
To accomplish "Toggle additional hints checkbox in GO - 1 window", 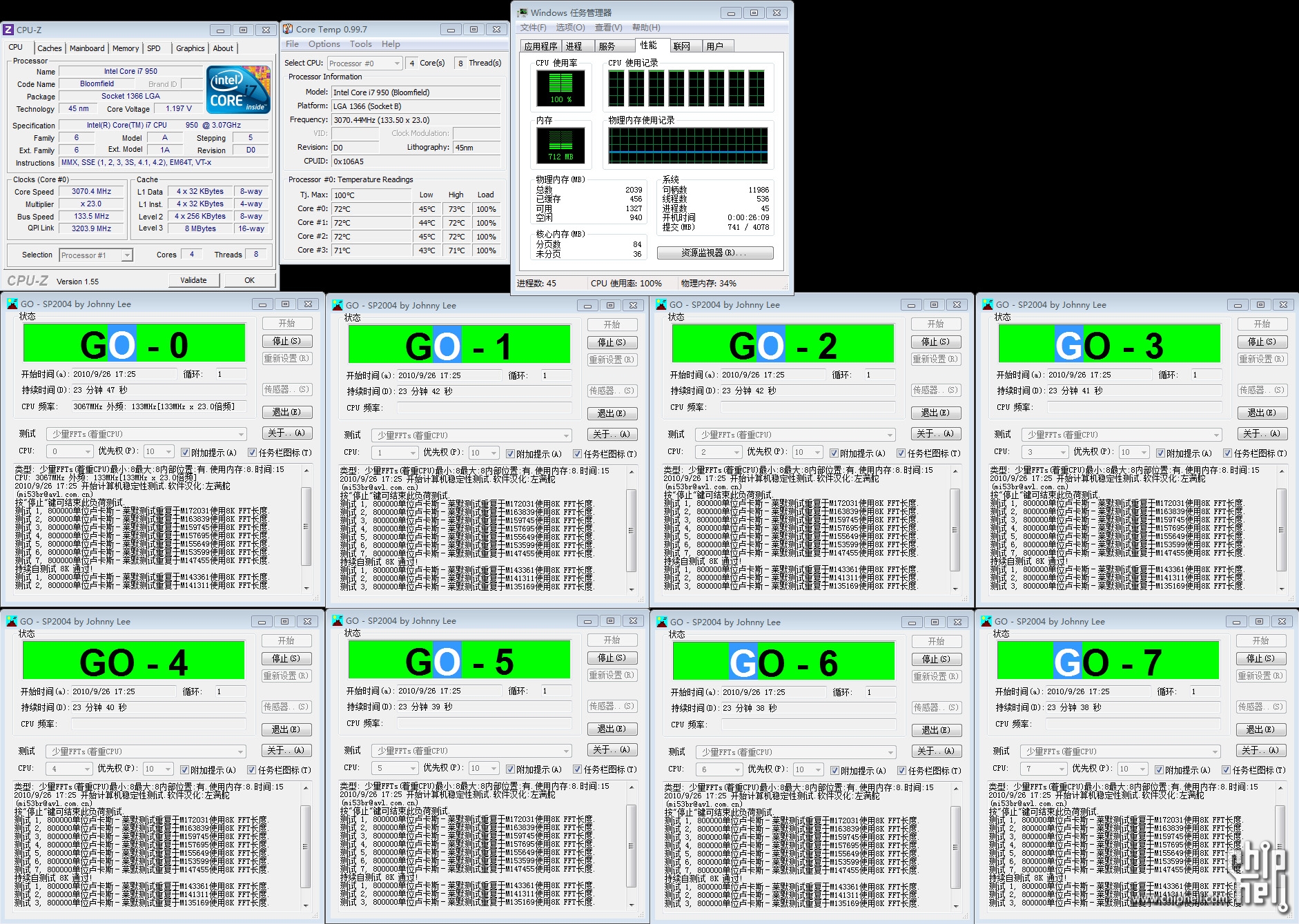I will 510,454.
